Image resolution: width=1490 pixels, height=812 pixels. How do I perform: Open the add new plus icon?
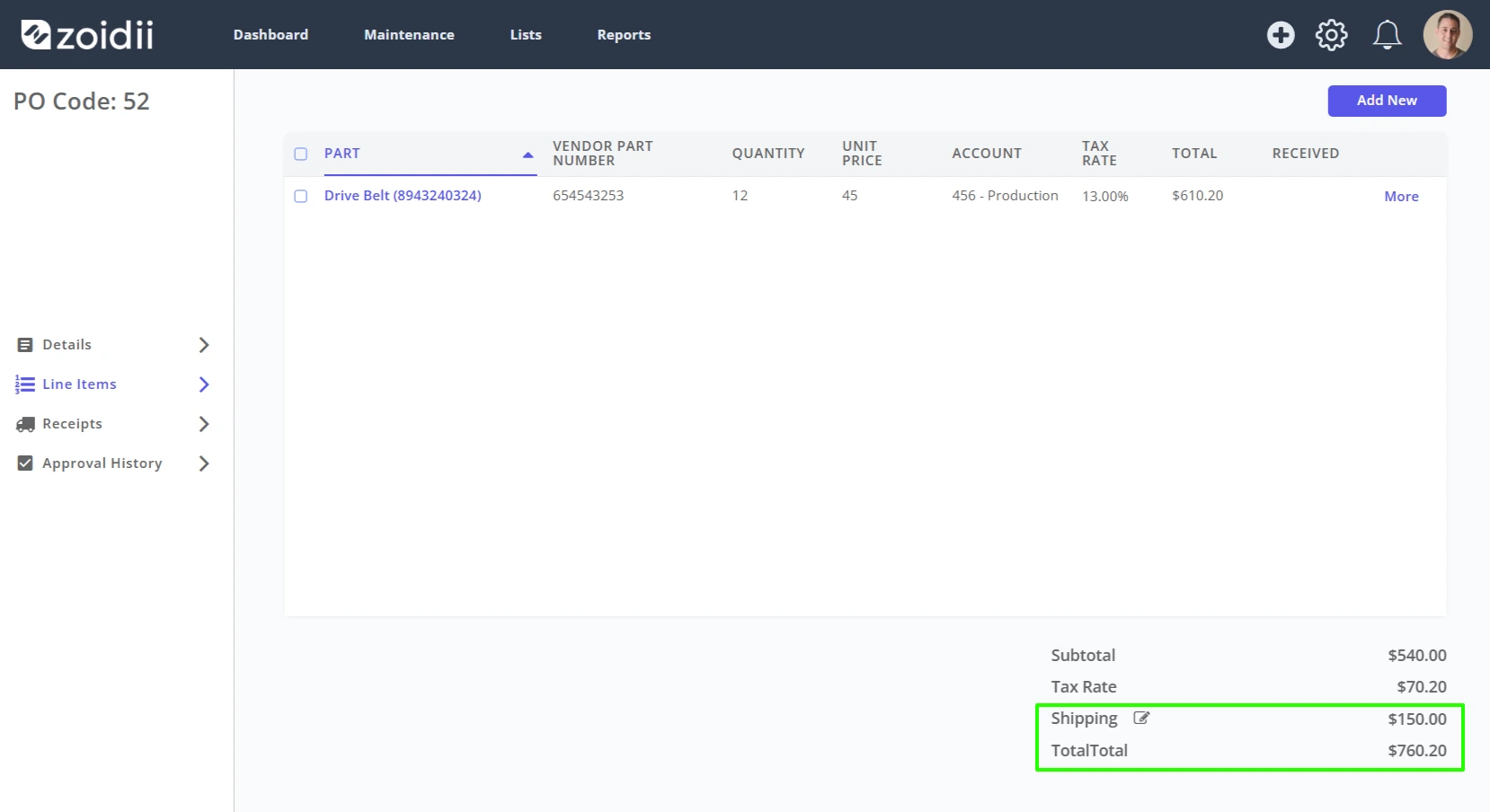[1281, 35]
